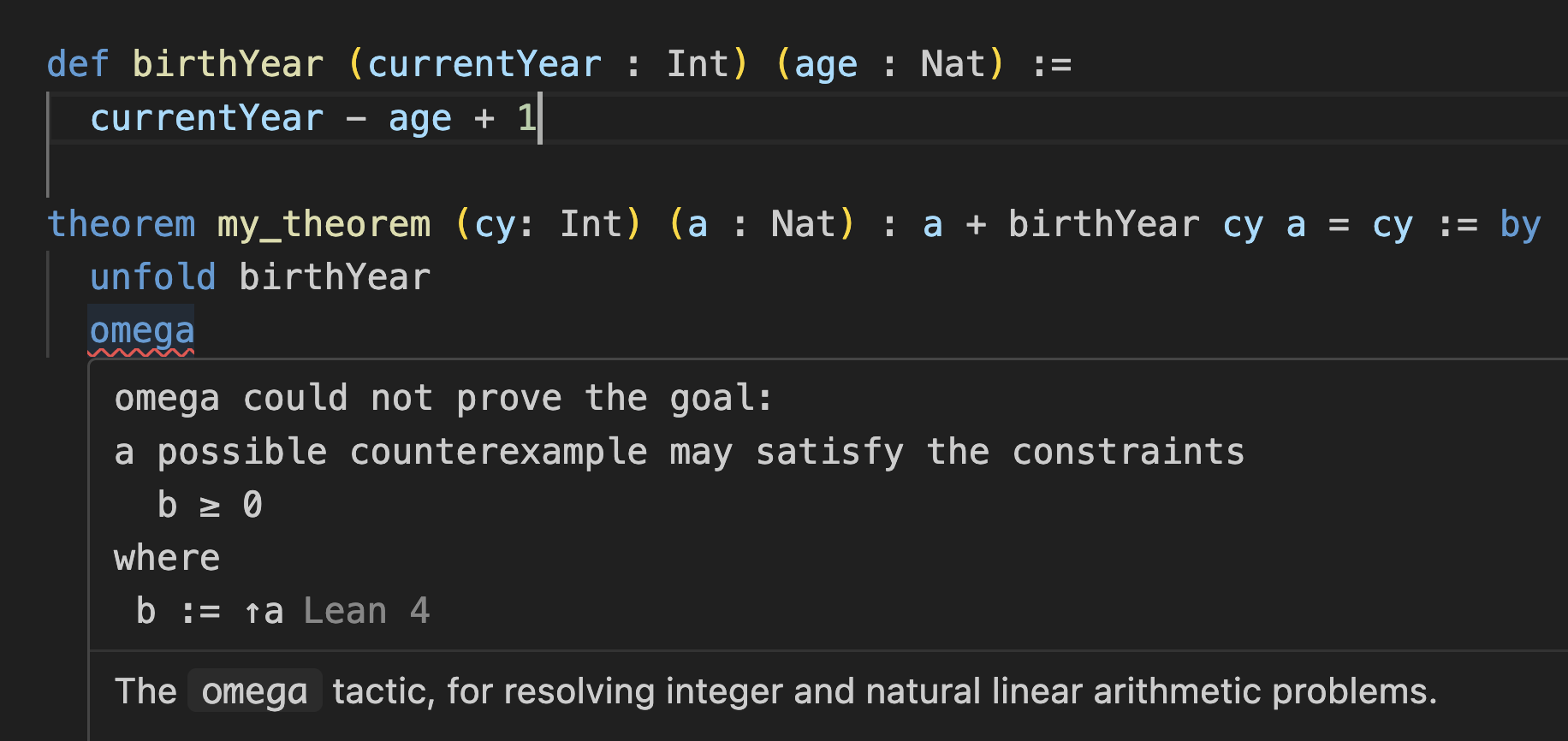
Task: Click the "def" keyword
Action: tap(78, 64)
